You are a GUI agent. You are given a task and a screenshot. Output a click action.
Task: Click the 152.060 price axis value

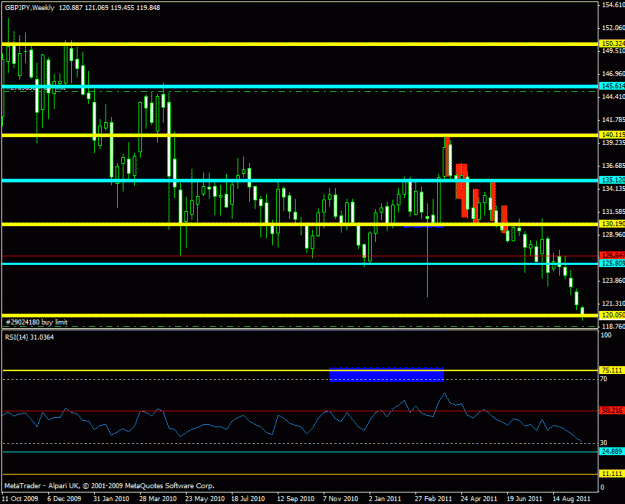613,28
